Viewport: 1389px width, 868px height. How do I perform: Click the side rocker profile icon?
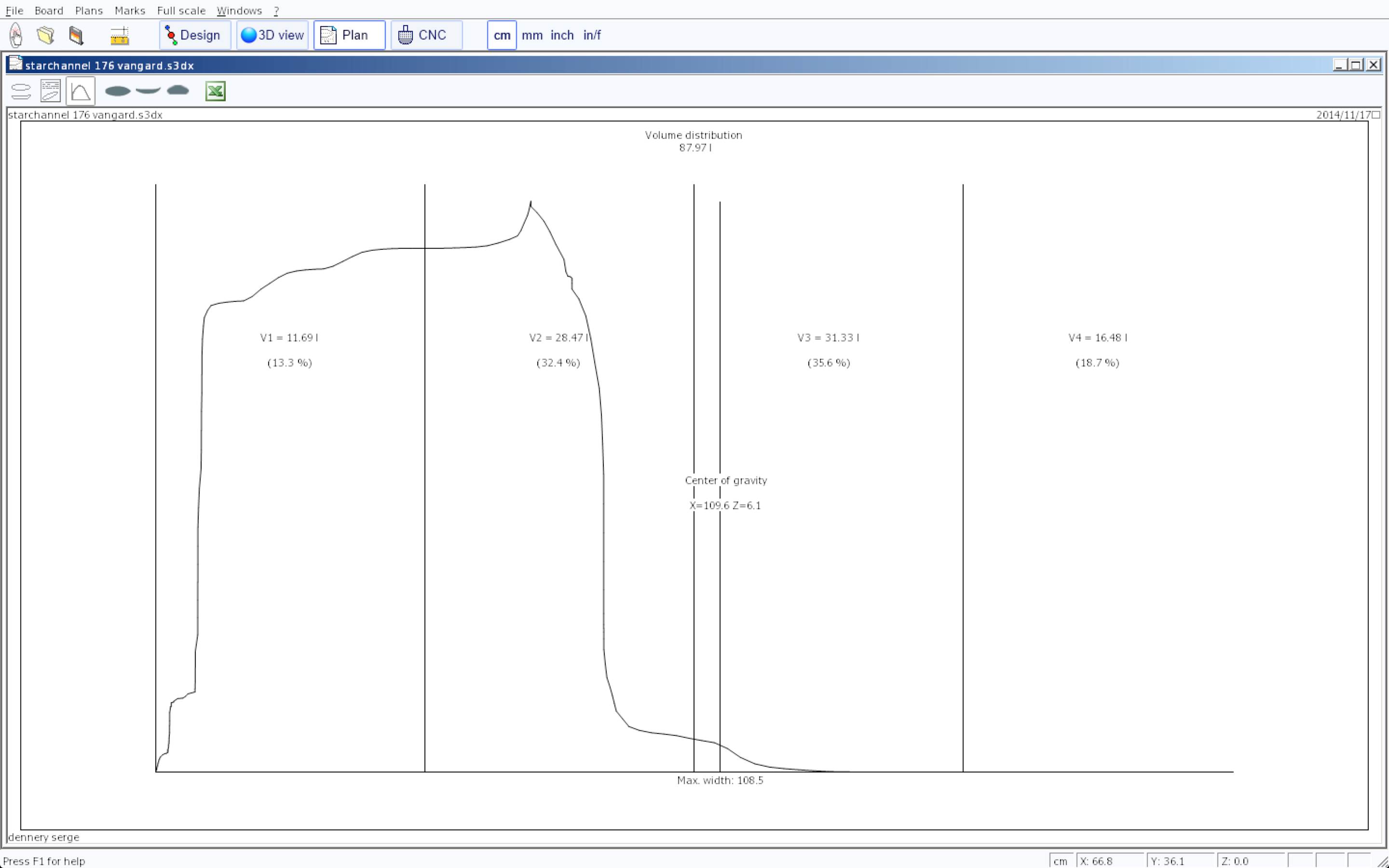point(148,90)
